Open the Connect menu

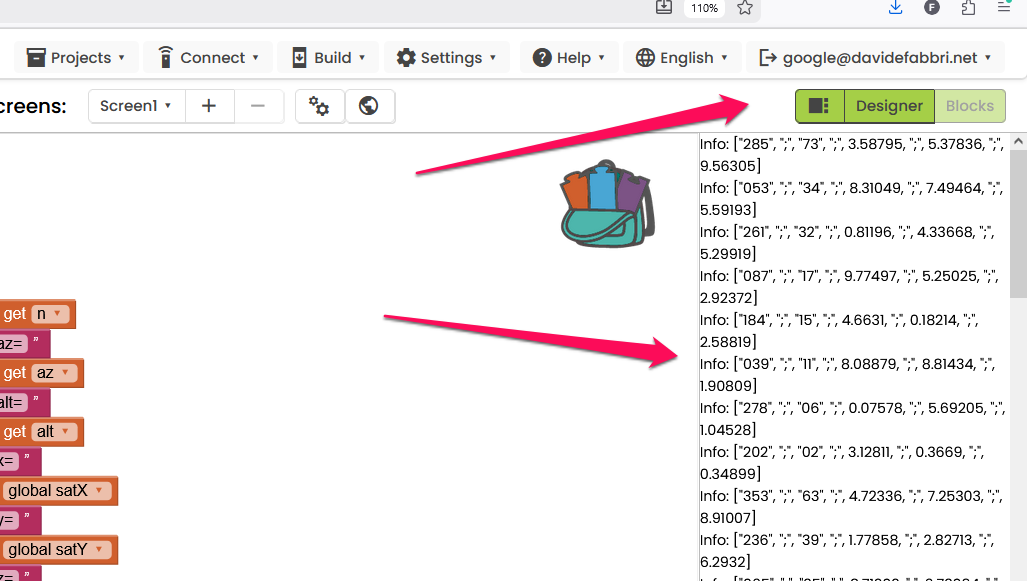pyautogui.click(x=208, y=58)
